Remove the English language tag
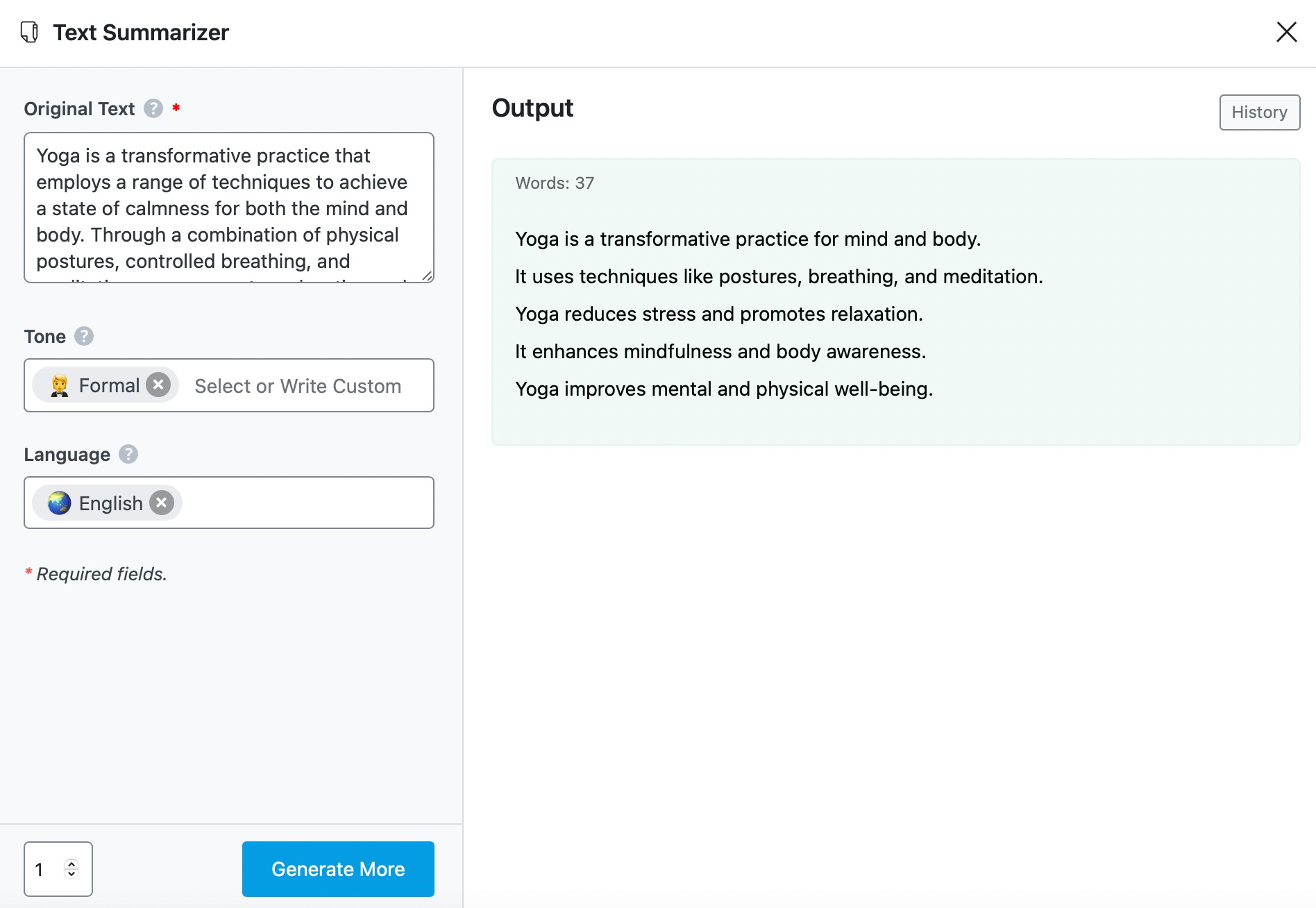The height and width of the screenshot is (908, 1316). click(x=161, y=503)
